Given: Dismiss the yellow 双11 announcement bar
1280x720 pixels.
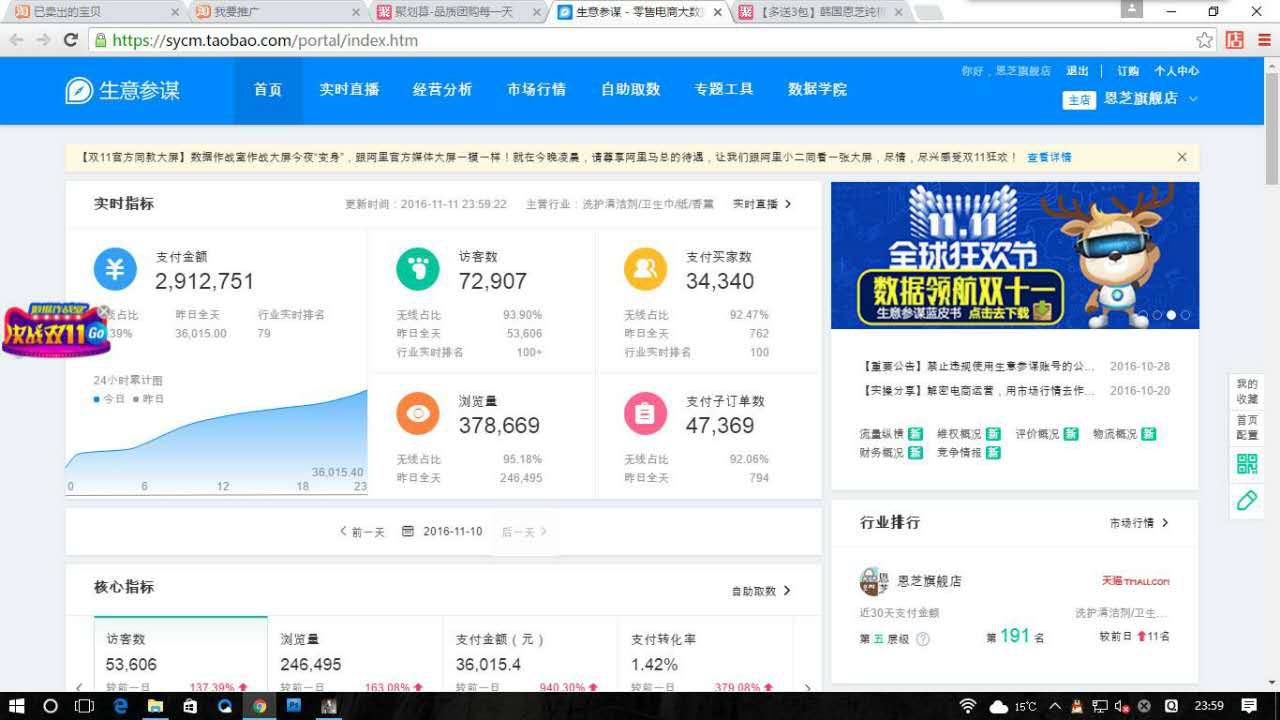Looking at the screenshot, I should (1182, 157).
